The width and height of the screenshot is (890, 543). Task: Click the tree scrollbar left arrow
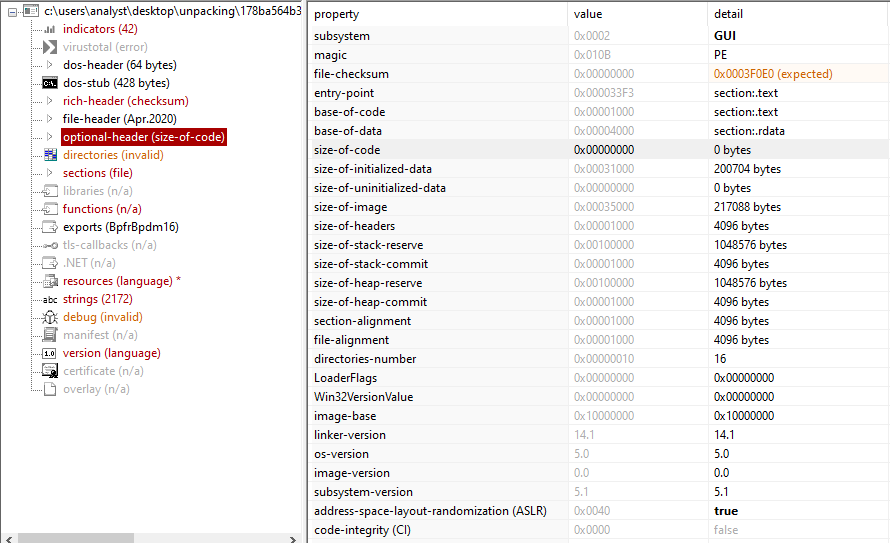(9, 538)
